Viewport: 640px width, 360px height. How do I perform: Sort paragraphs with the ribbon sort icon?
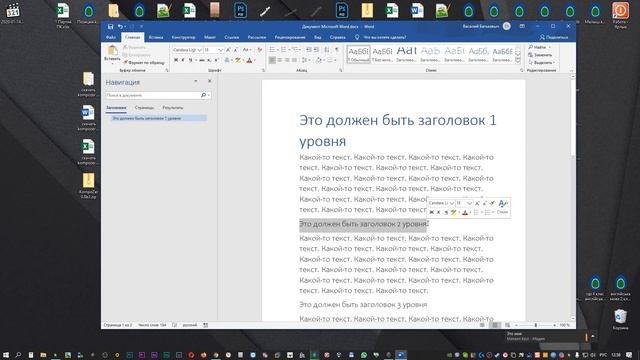point(327,50)
